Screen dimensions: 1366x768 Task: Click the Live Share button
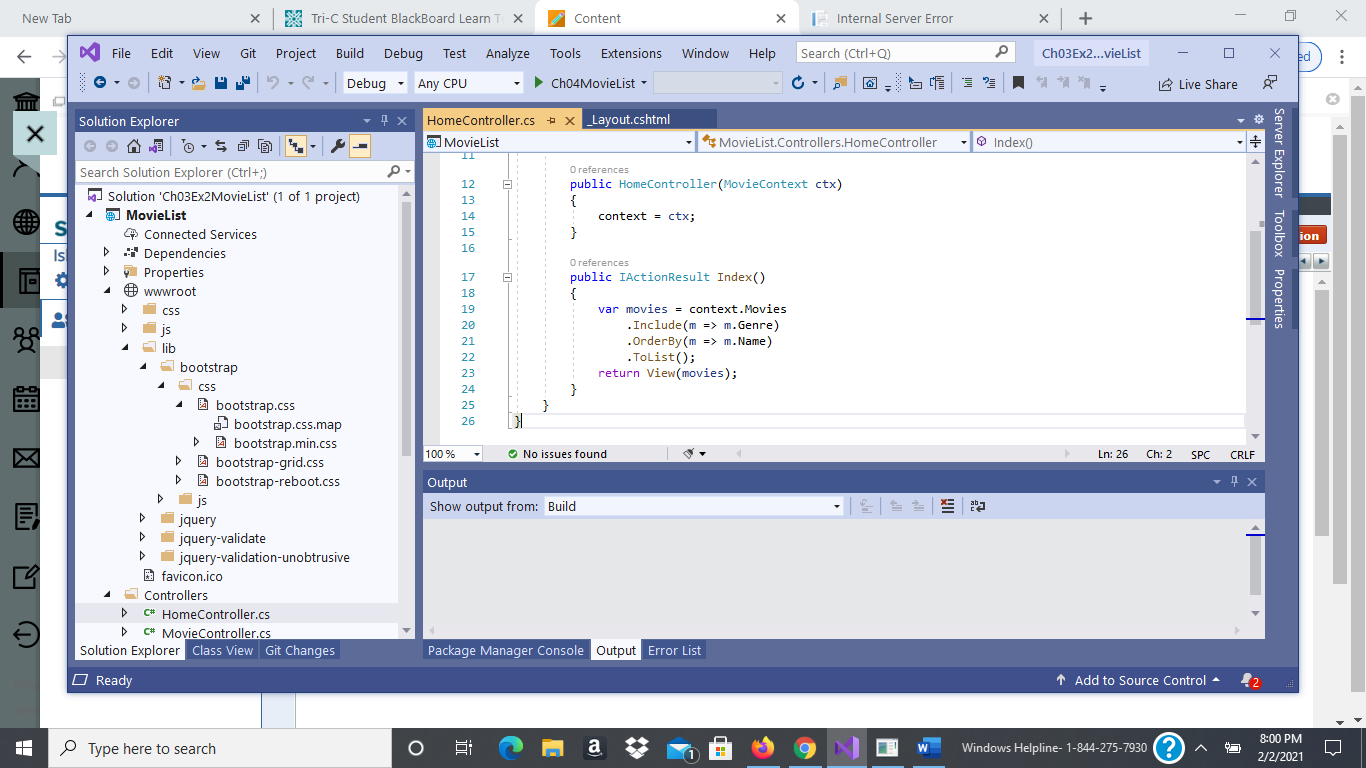[x=1198, y=84]
